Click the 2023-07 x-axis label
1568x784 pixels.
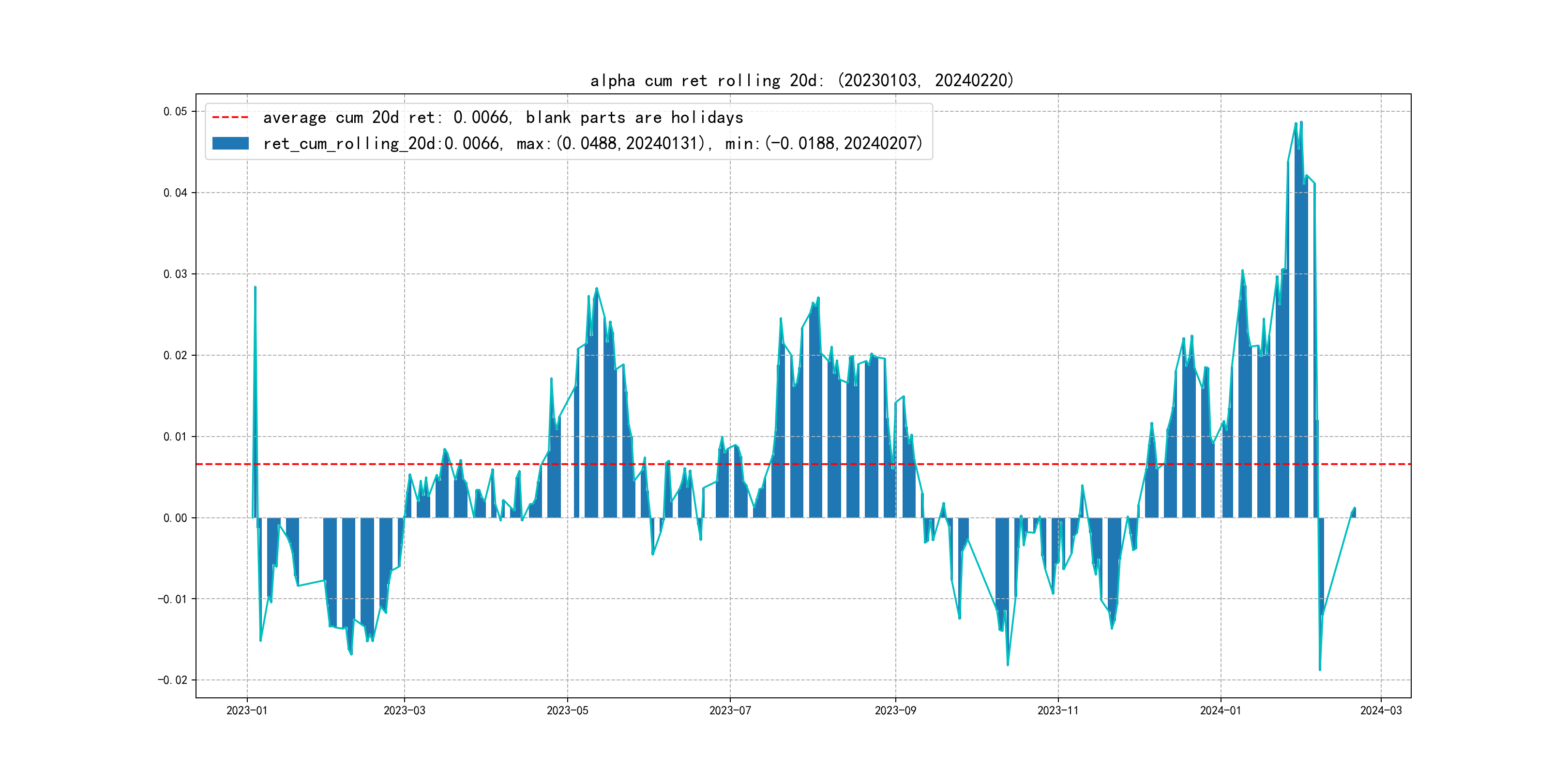pos(730,710)
